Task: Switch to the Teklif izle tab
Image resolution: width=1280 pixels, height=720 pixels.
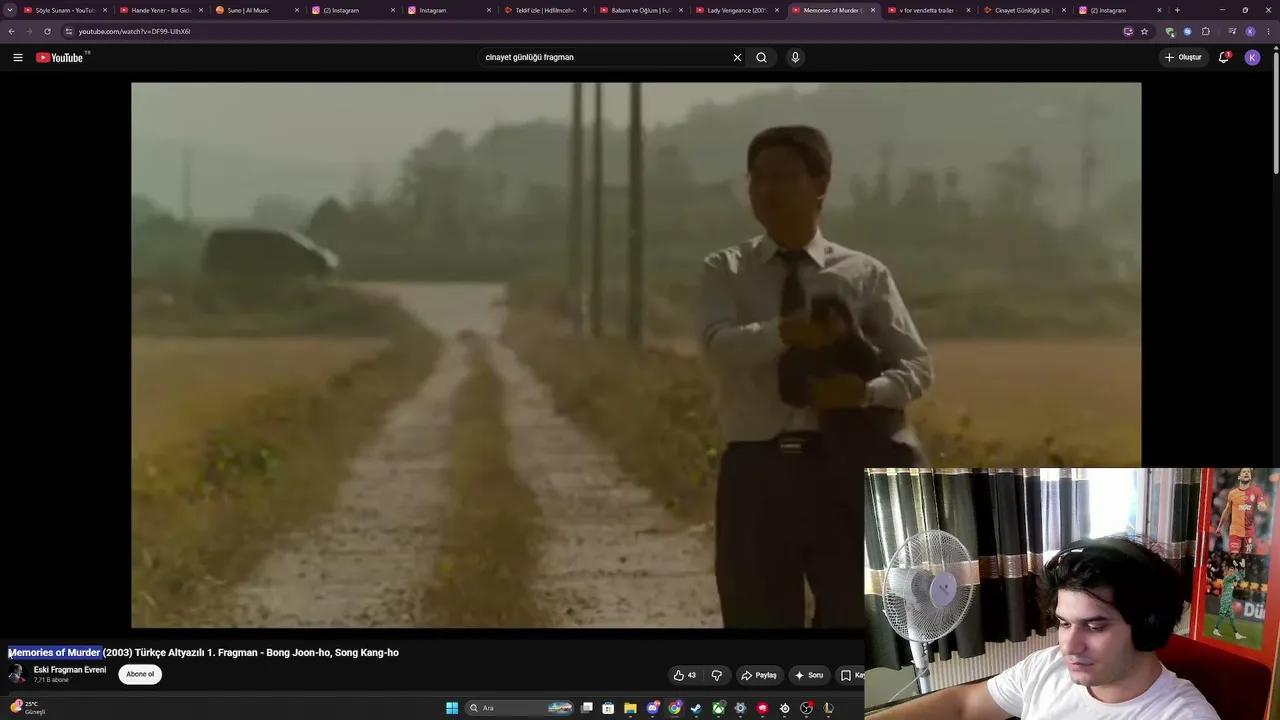Action: coord(544,10)
